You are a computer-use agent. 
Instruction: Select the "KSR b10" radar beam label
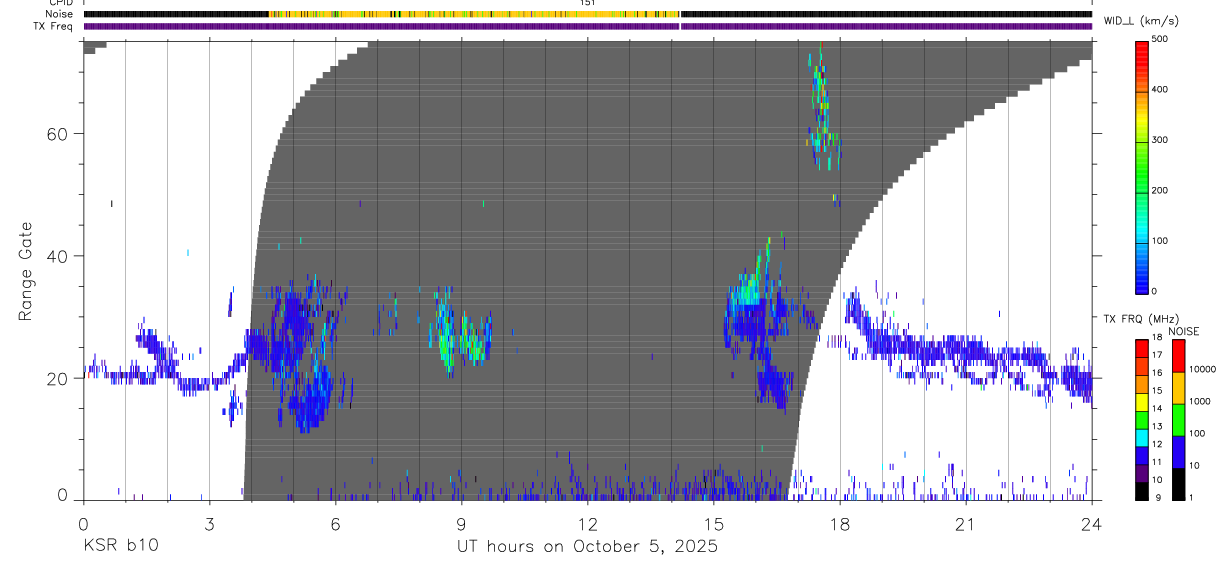[120, 547]
